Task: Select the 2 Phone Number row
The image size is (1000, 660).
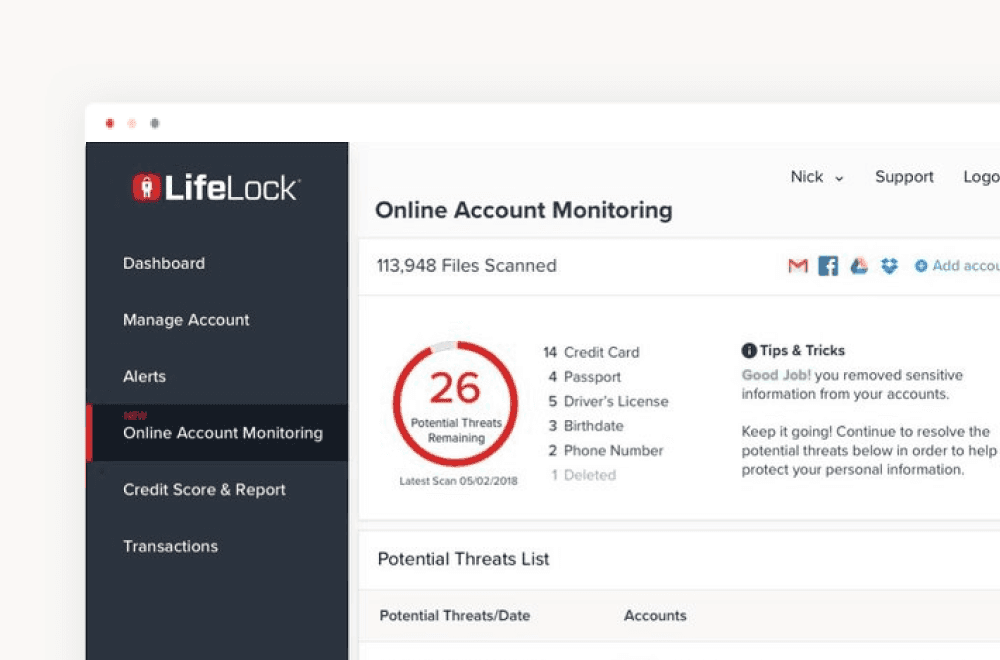Action: click(605, 450)
